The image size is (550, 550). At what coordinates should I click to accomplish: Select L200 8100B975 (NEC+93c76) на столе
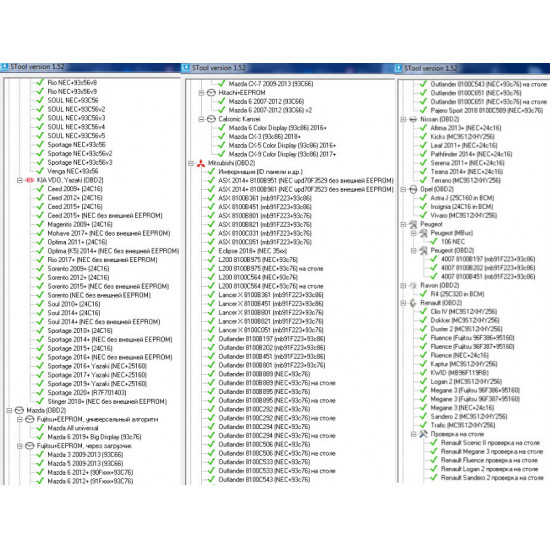tap(271, 269)
